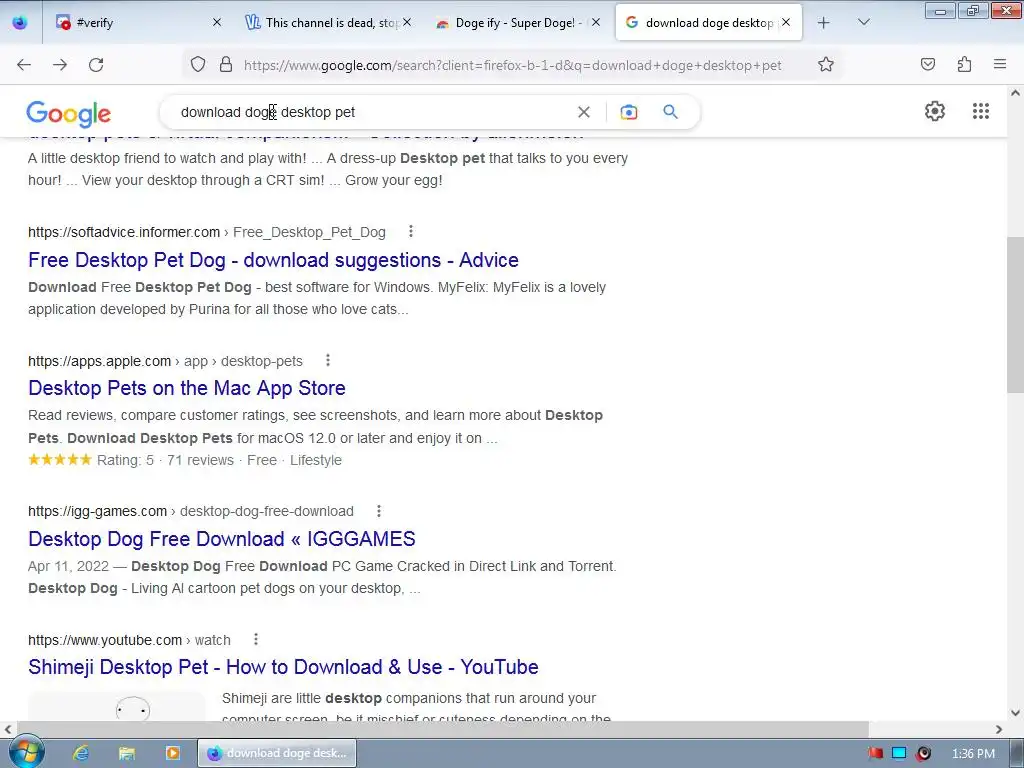Open Windows Explorer from taskbar
Viewport: 1024px width, 768px height.
127,753
